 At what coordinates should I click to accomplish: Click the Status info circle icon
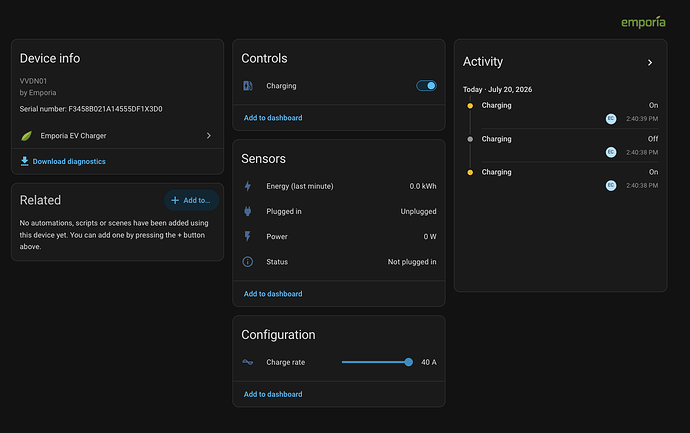[x=248, y=262]
